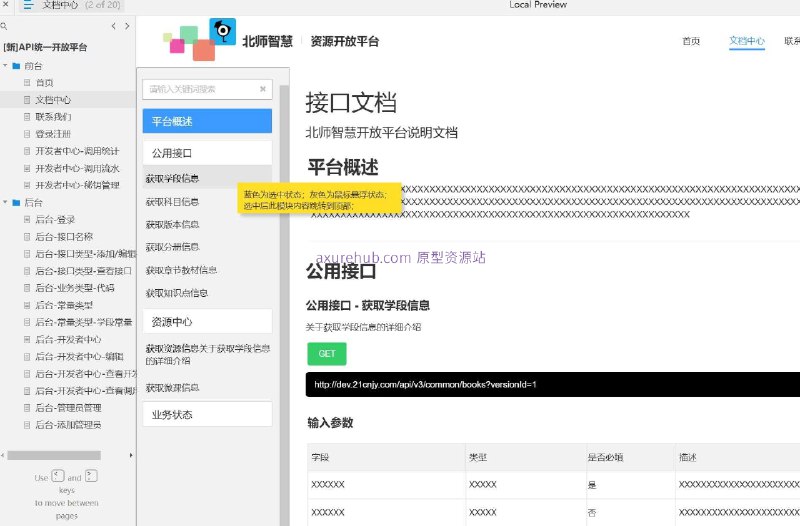Open the Axure sitemap hamburger menu icon

tap(28, 5)
